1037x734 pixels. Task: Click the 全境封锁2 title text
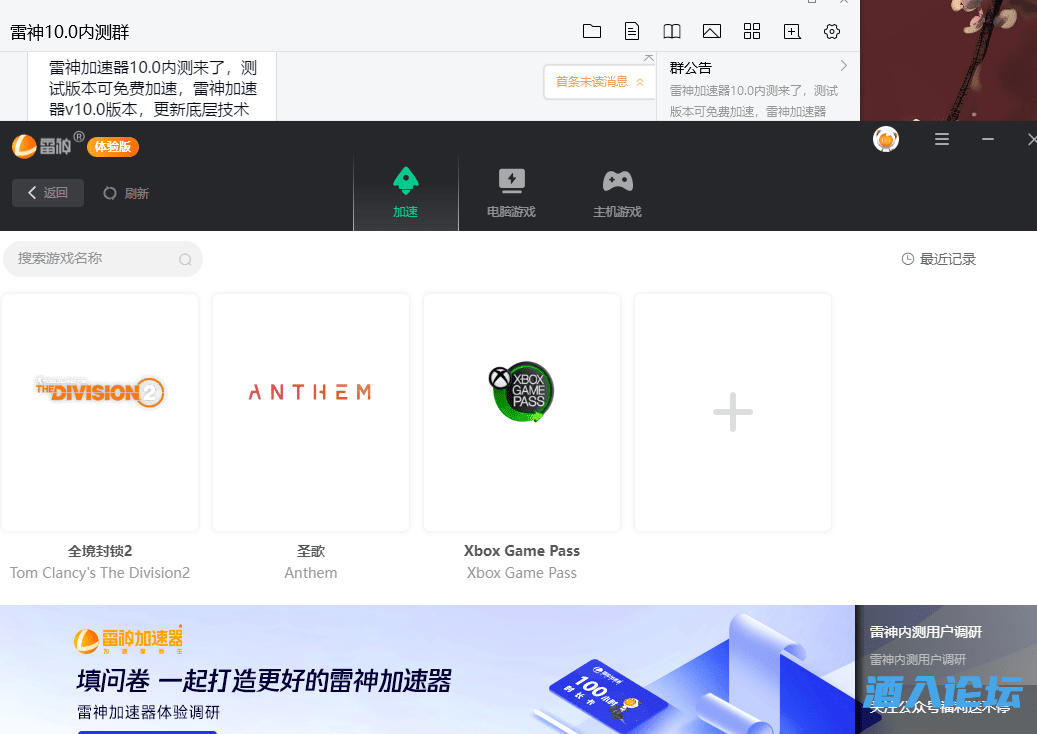(x=100, y=551)
